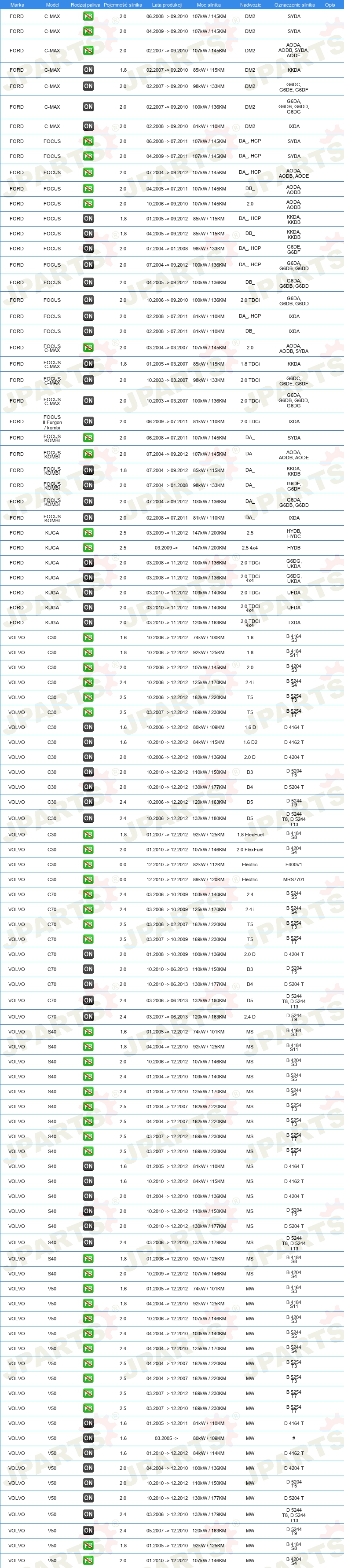Click the production years cell 12.2010 -> 12.2012 in E400V1 row
Image resolution: width=344 pixels, height=1568 pixels.
pyautogui.click(x=167, y=865)
